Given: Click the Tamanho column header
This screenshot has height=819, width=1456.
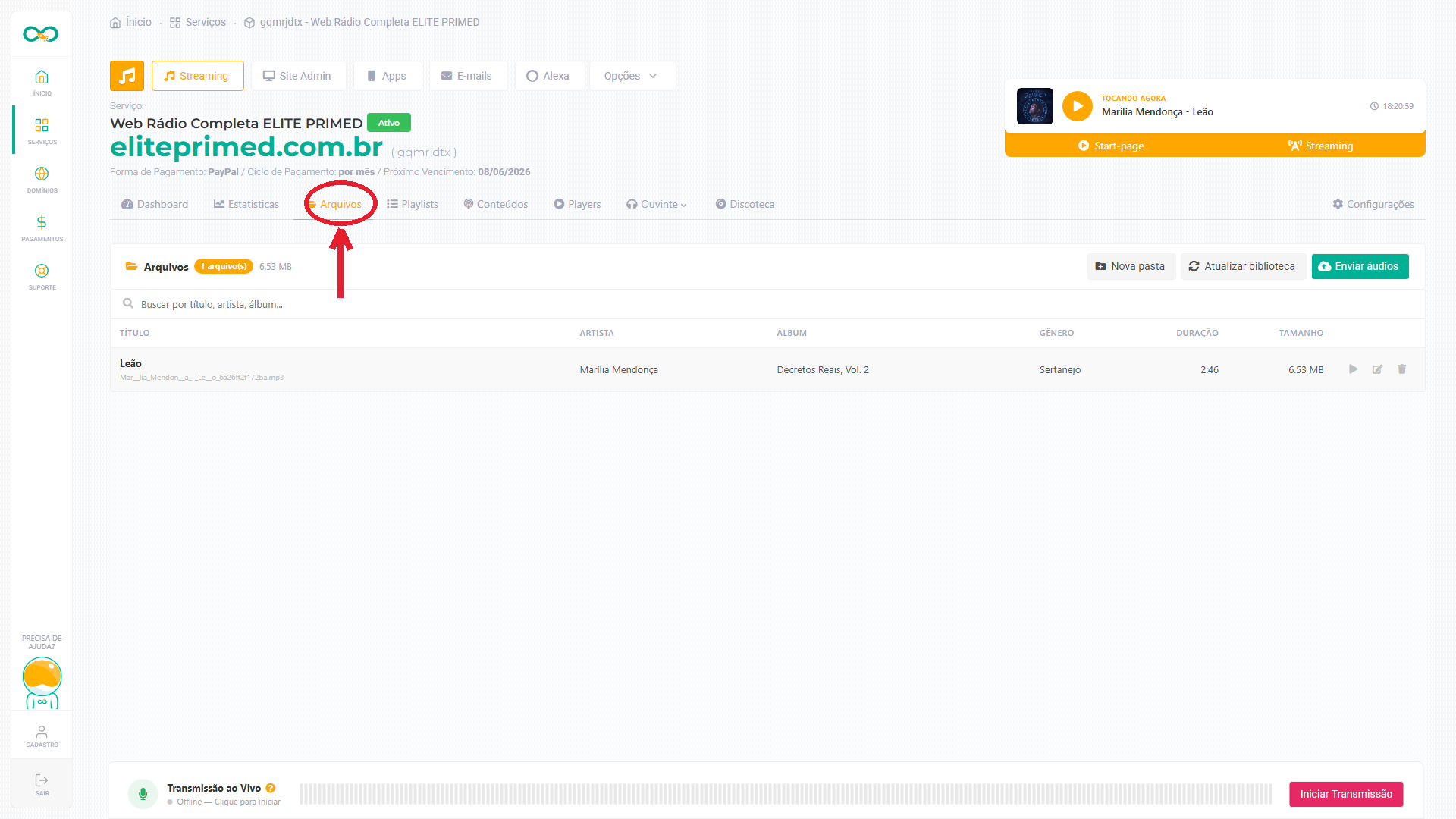Looking at the screenshot, I should [1301, 333].
